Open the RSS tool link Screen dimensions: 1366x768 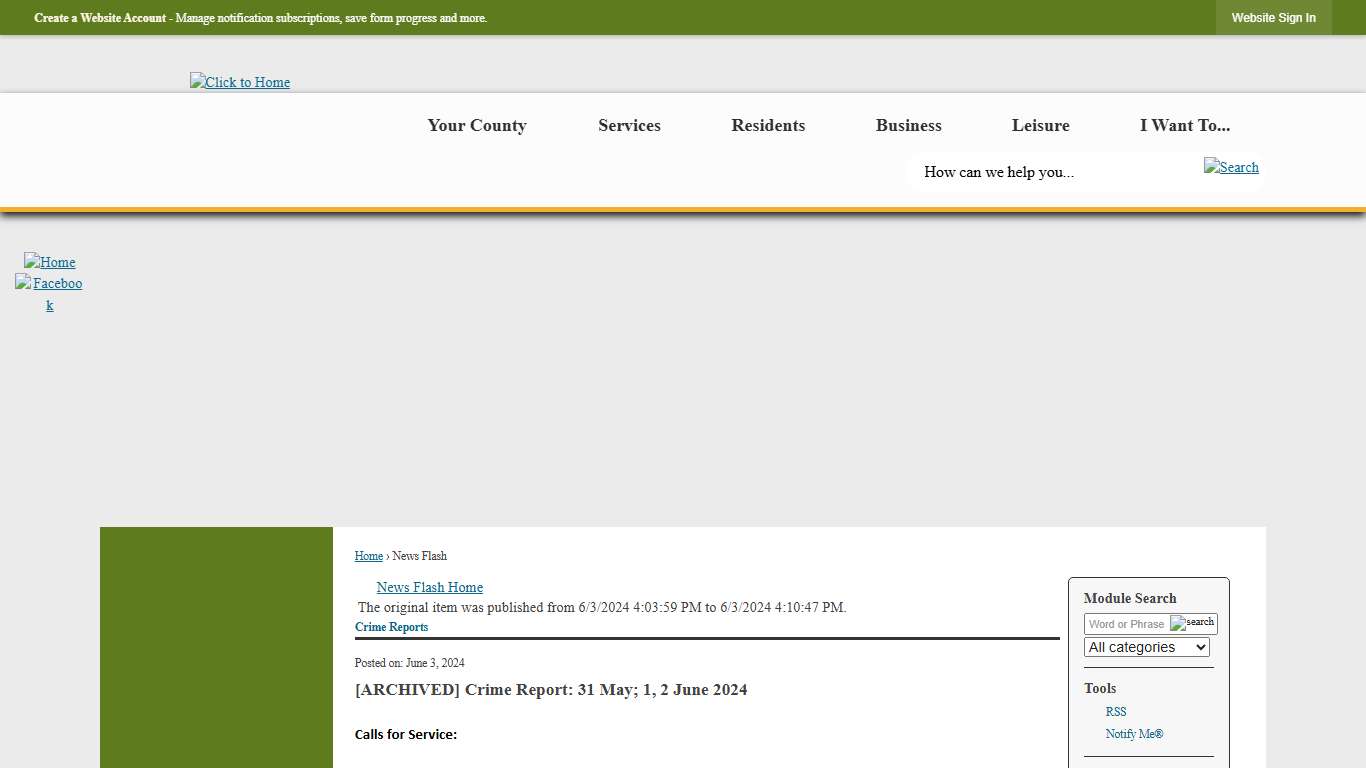(x=1115, y=712)
